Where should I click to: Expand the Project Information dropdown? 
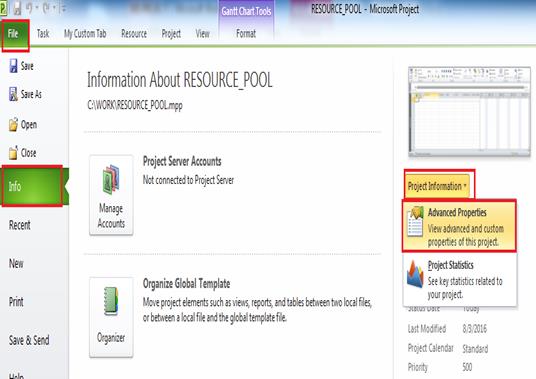[x=437, y=186]
